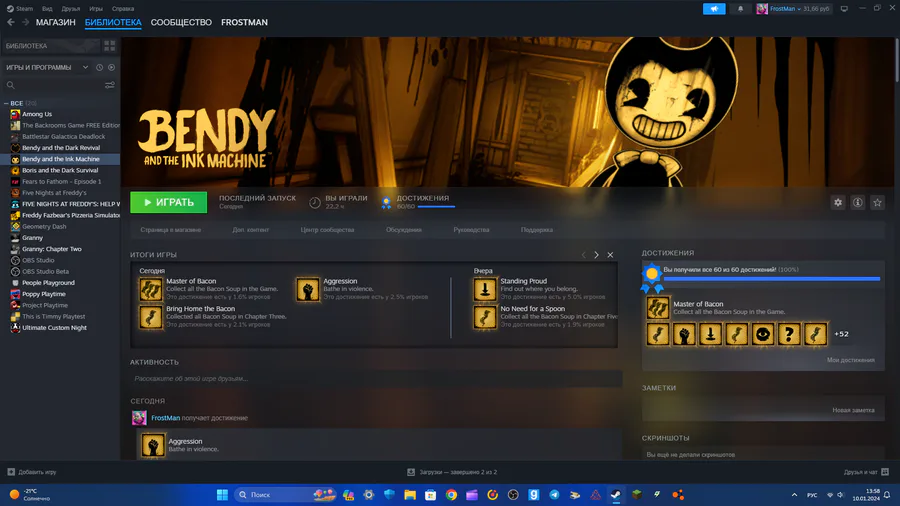
Task: Toggle library grid view icon
Action: [110, 45]
